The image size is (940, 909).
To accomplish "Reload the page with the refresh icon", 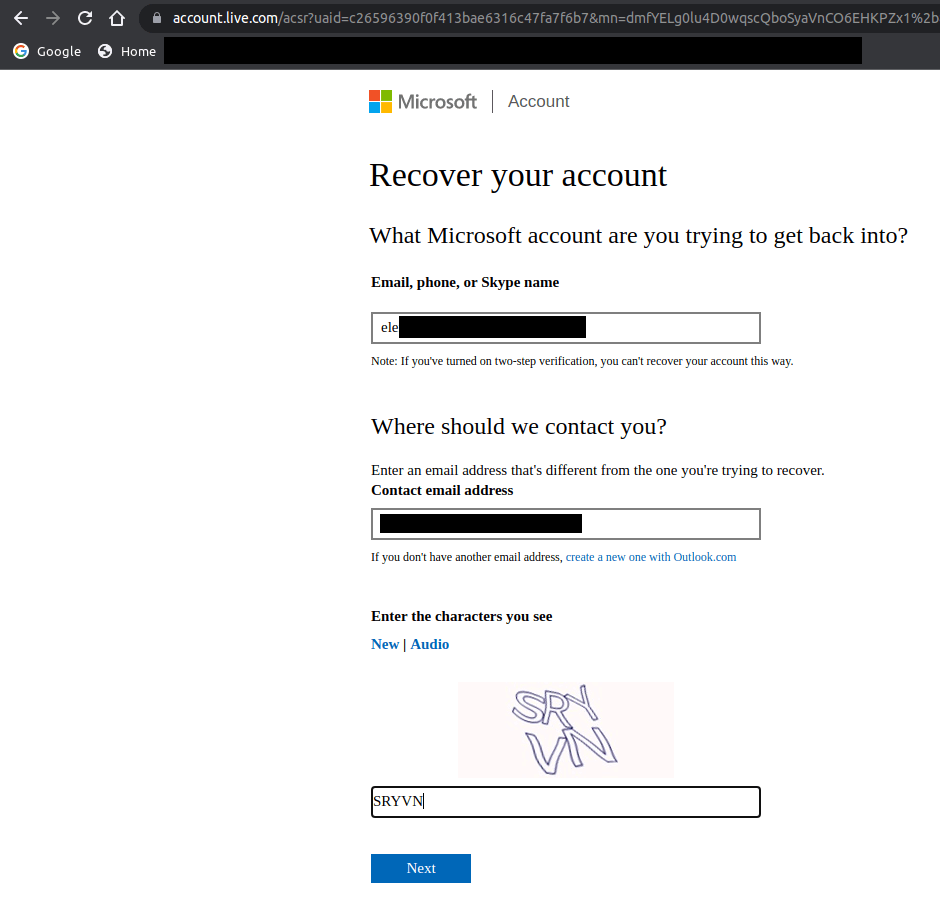I will 85,17.
